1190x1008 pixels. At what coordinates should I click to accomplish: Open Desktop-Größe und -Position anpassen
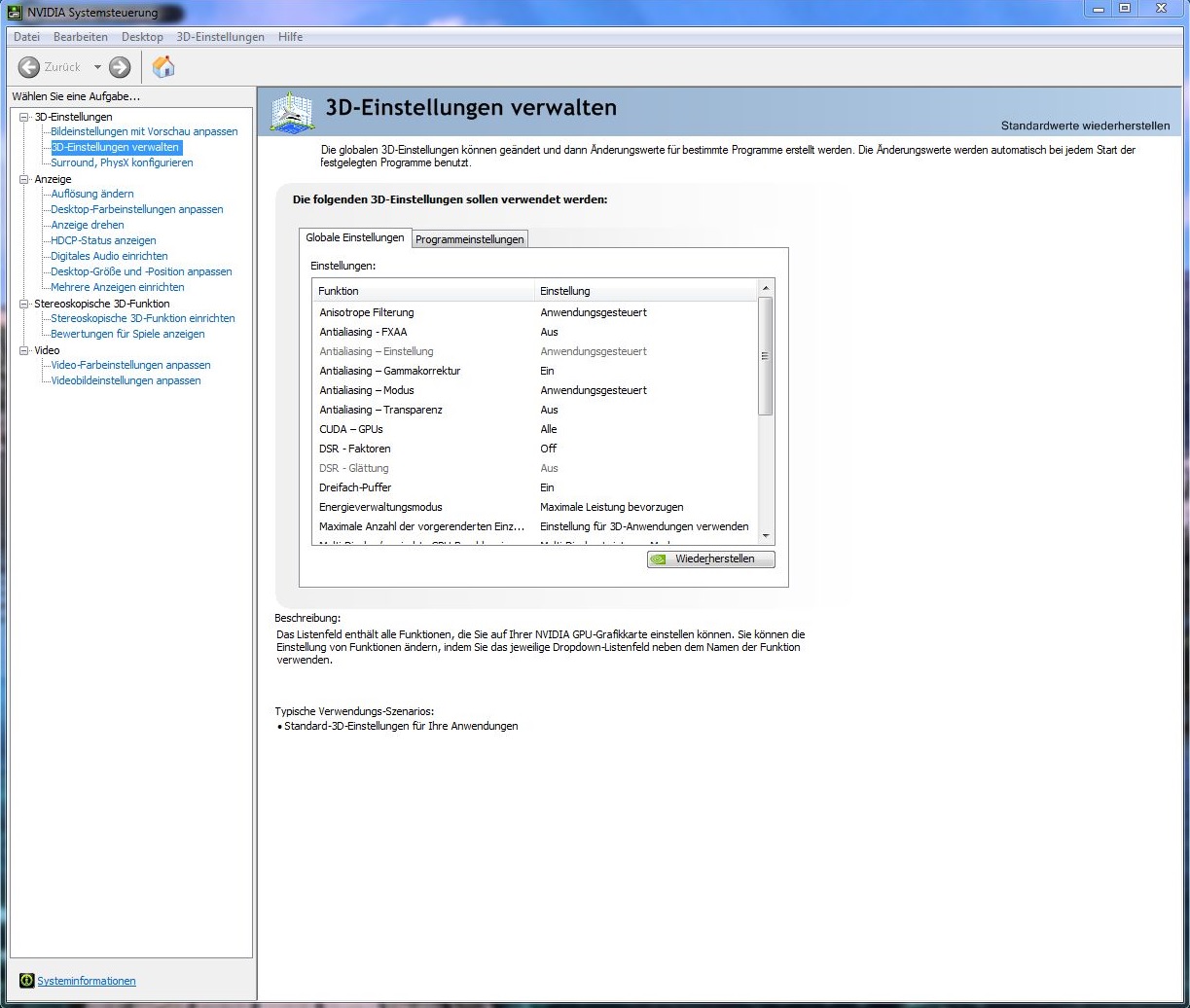click(141, 271)
